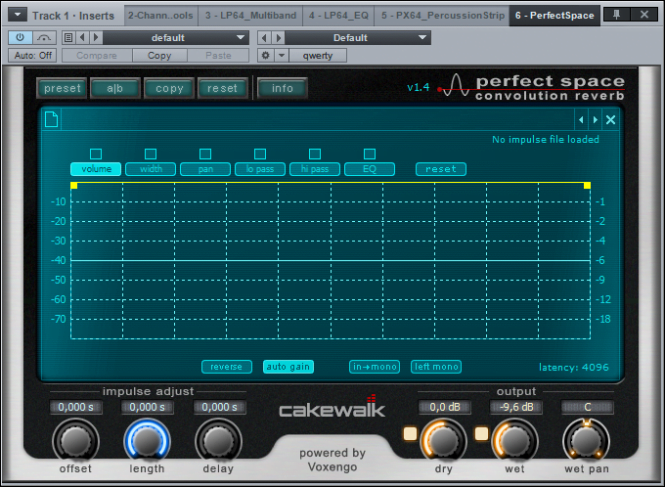Click the 'qwerty' field
Screen dimensions: 665x487
coord(318,56)
